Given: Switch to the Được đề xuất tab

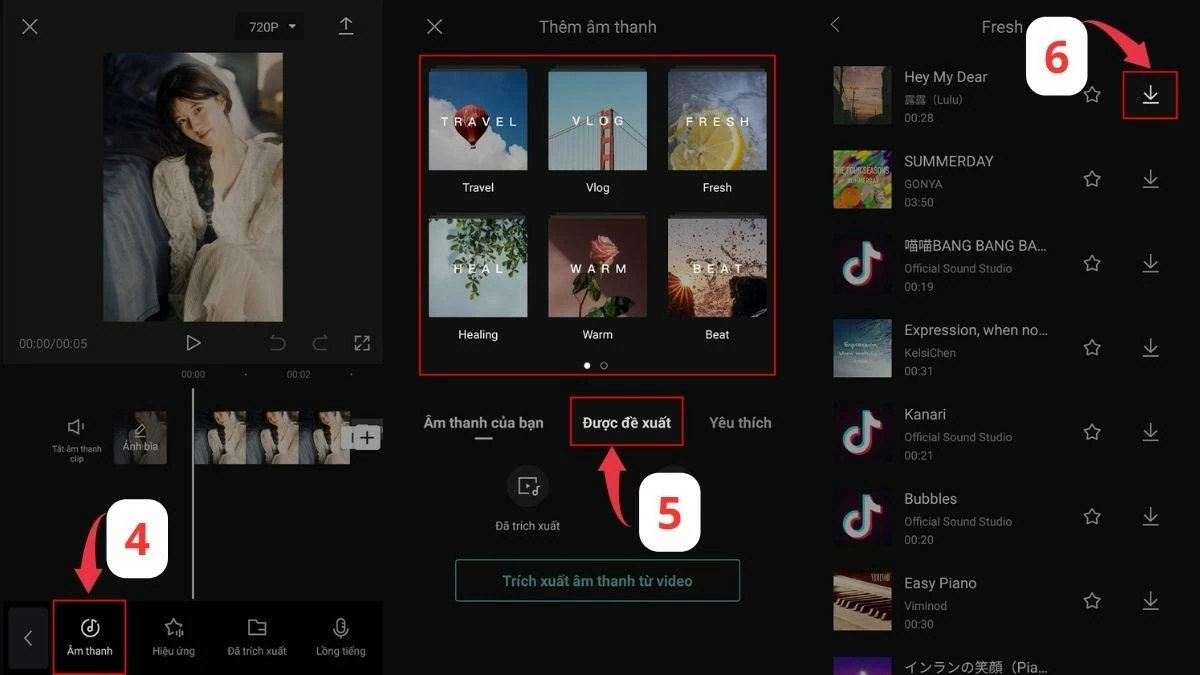Looking at the screenshot, I should click(627, 423).
